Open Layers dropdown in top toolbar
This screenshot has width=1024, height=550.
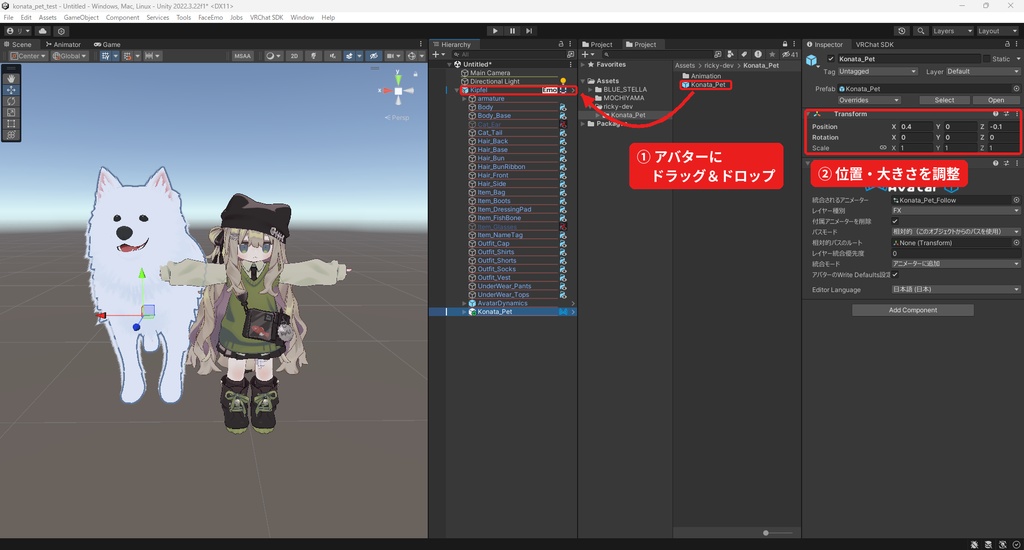pyautogui.click(x=952, y=31)
